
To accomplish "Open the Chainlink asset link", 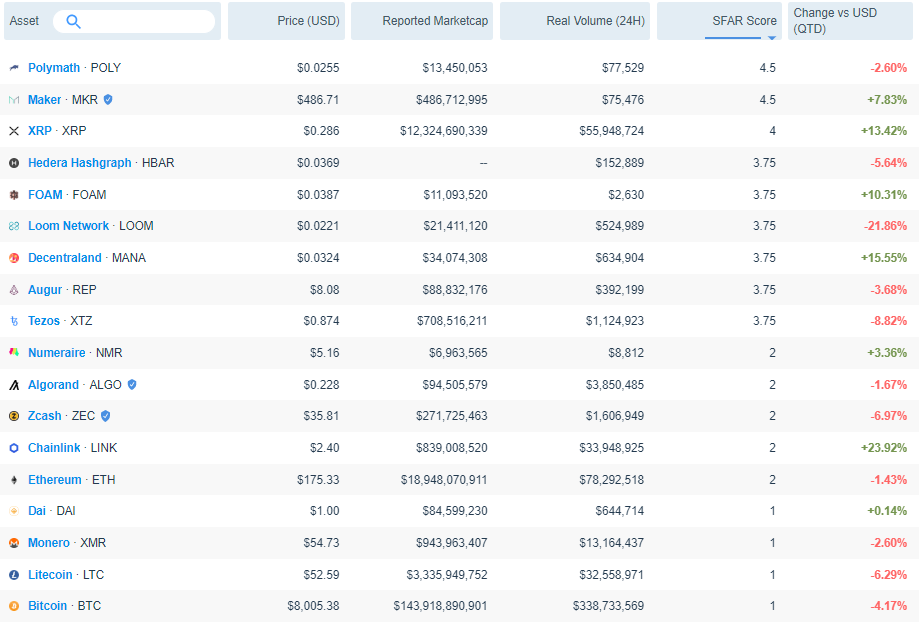I will [55, 448].
